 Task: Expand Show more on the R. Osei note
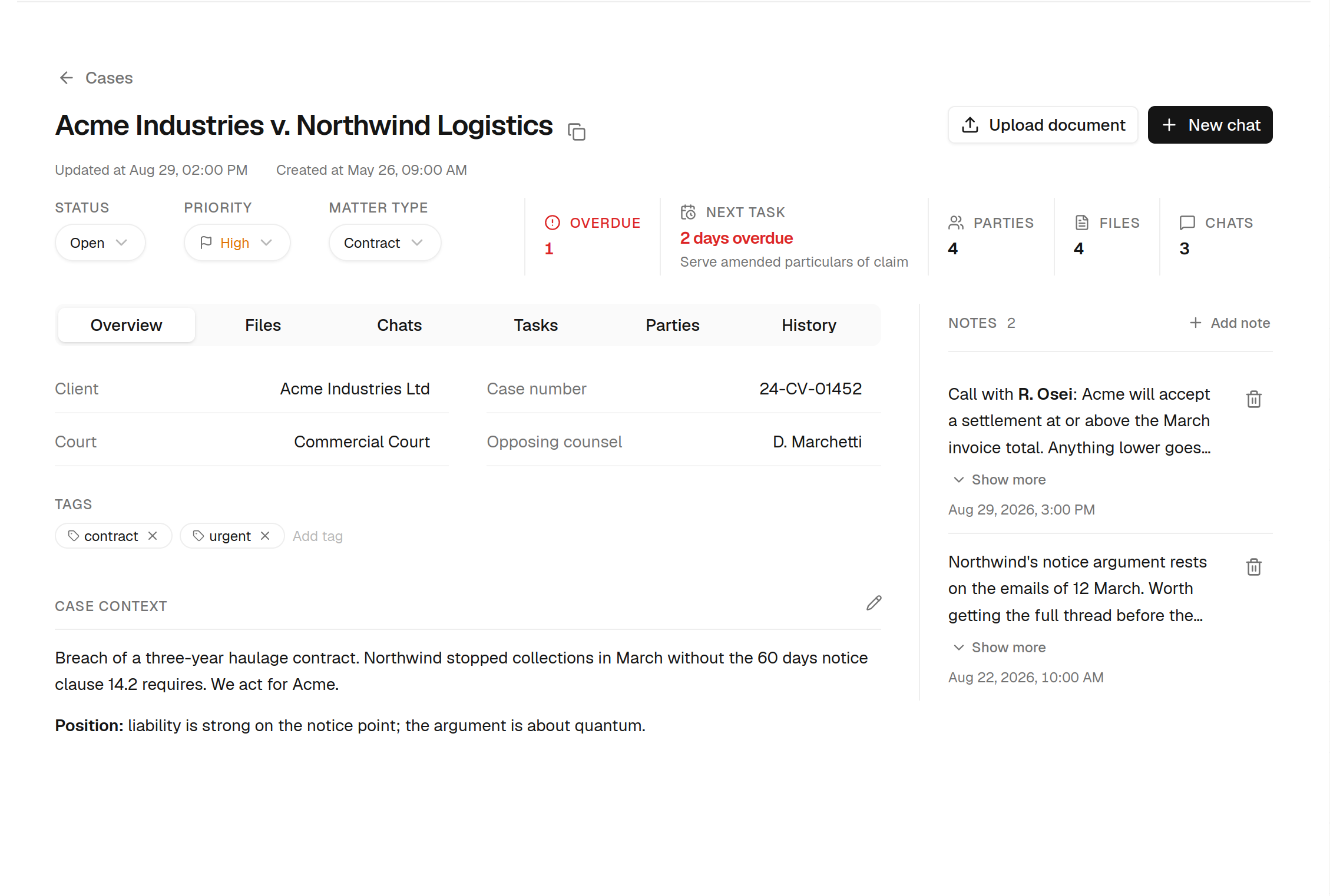coord(1000,480)
